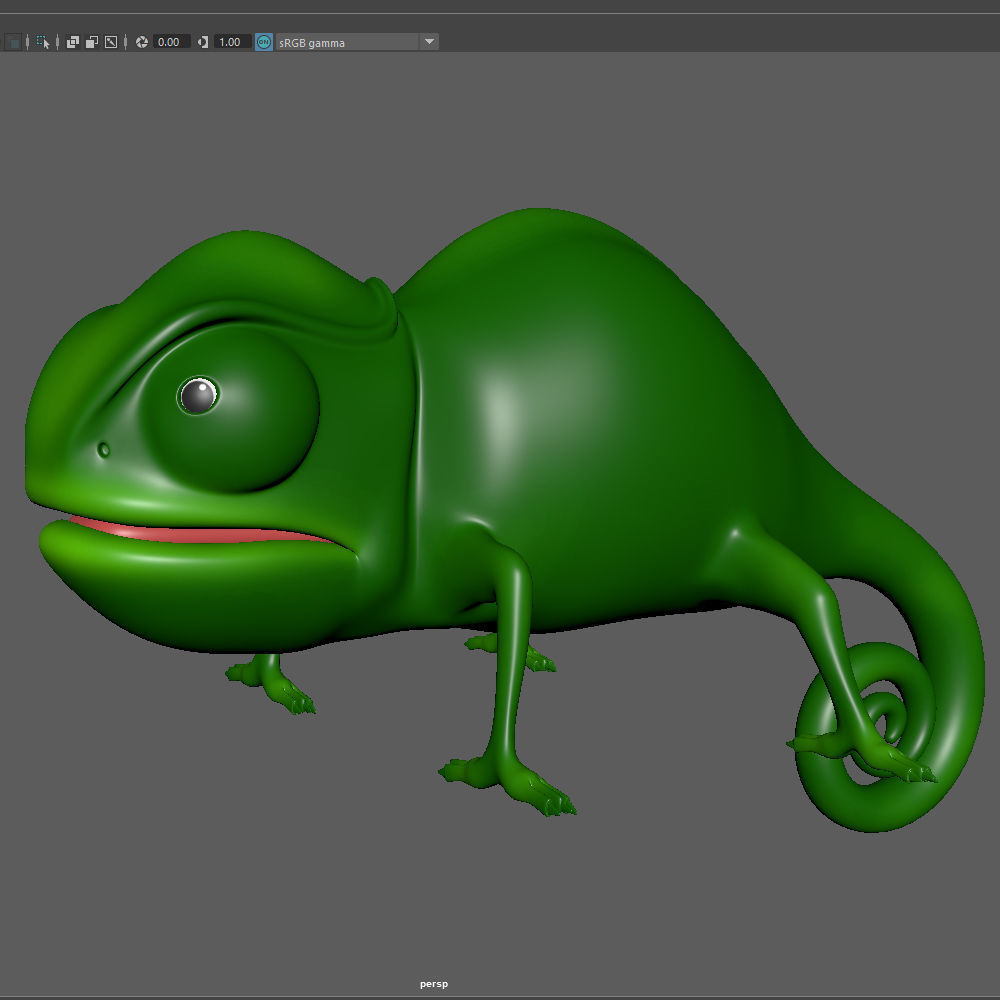Screen dimensions: 1000x1000
Task: Click the first overlapping squares toolbar icon
Action: click(x=73, y=42)
